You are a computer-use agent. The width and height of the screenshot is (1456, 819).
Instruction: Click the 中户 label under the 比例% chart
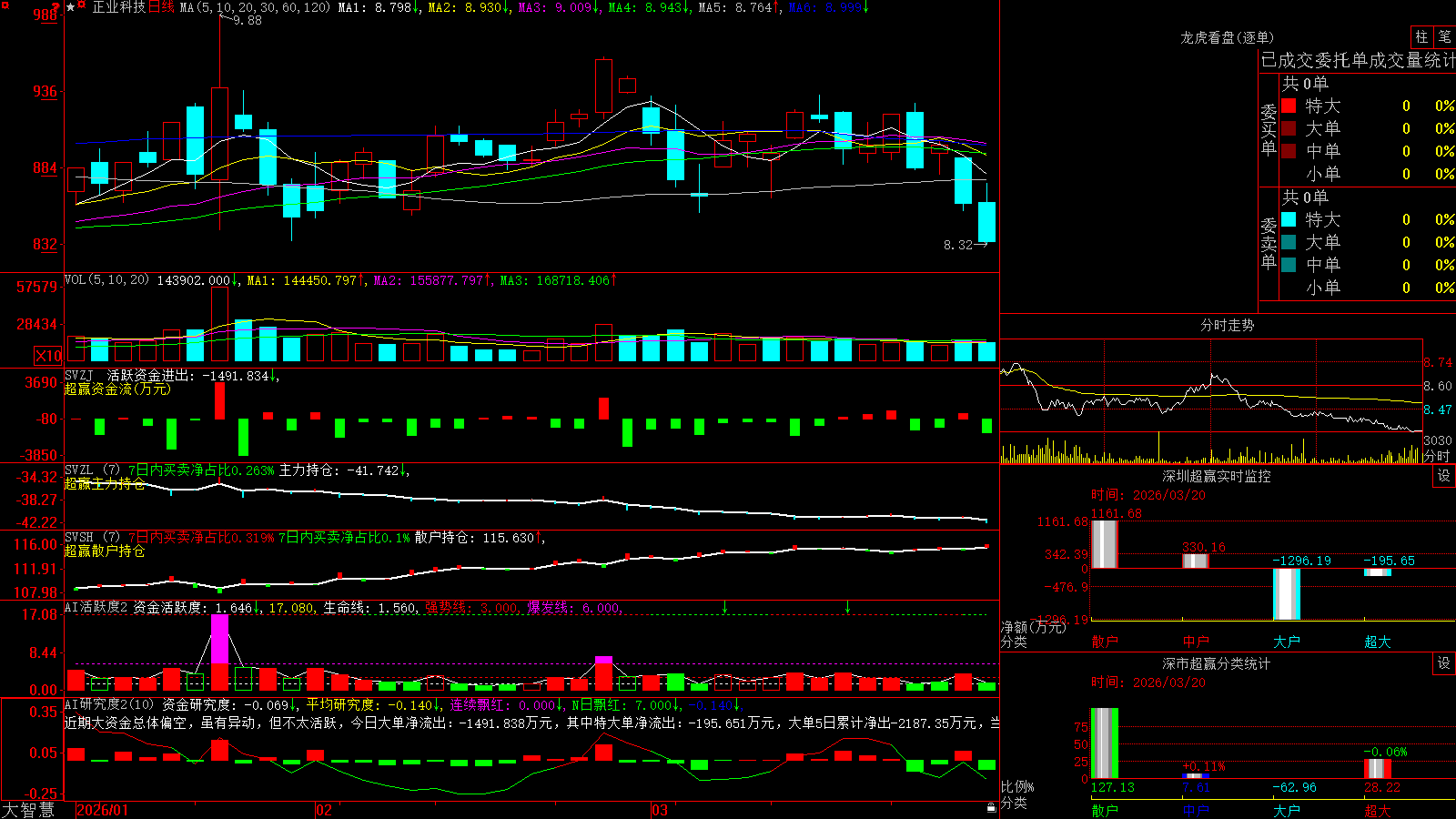pyautogui.click(x=1195, y=811)
